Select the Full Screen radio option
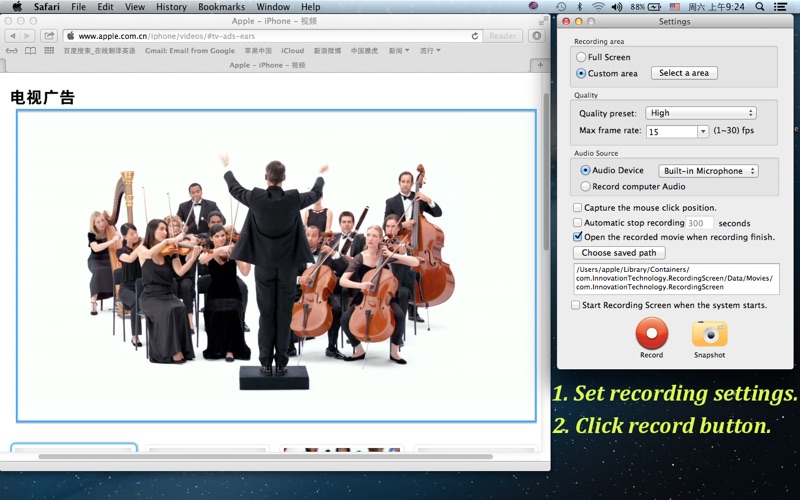800x500 pixels. click(582, 58)
